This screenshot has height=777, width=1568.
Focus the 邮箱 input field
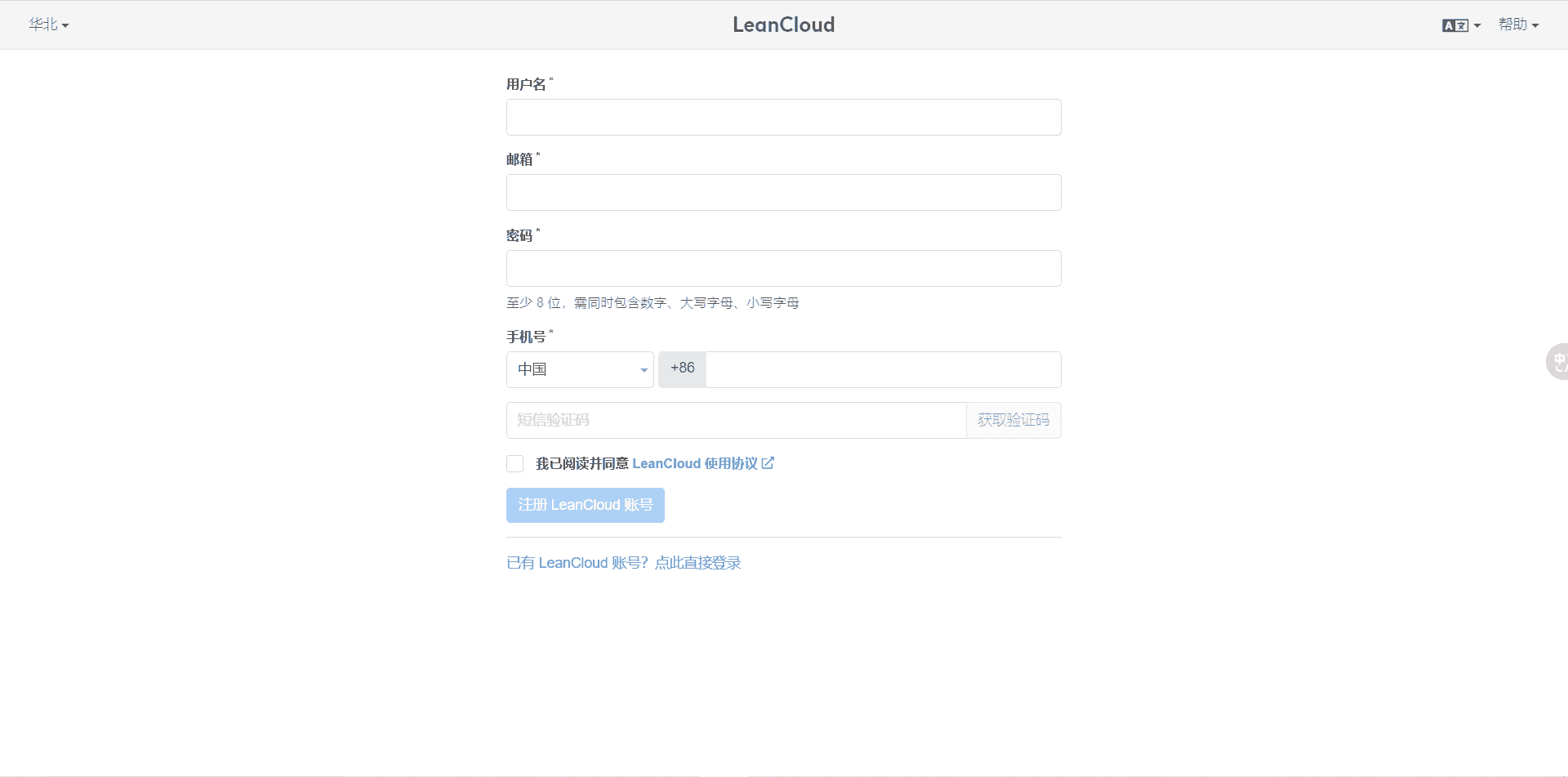(x=783, y=192)
